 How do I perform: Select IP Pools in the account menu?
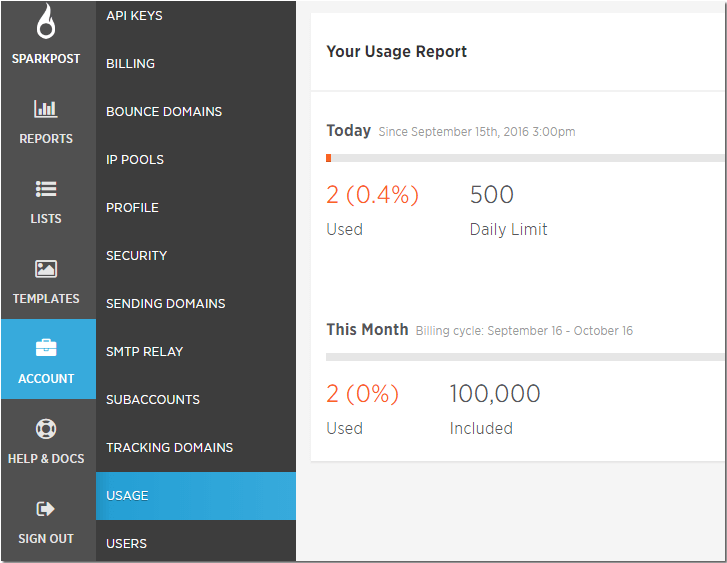click(x=196, y=160)
